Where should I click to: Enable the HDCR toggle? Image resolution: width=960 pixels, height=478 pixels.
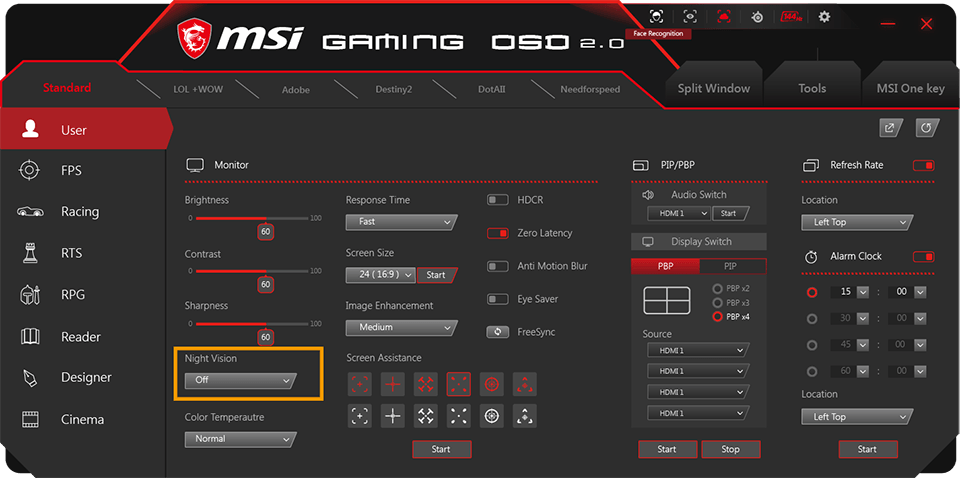point(498,200)
